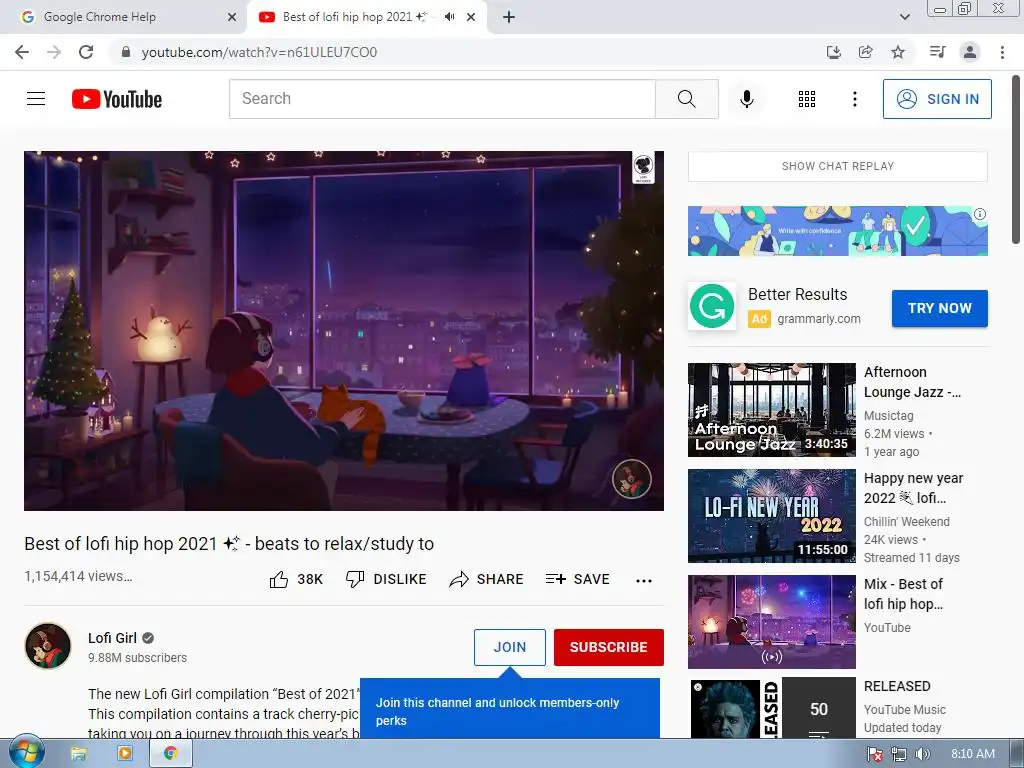Image resolution: width=1024 pixels, height=768 pixels.
Task: Close the lofi hip hop tab
Action: [471, 17]
